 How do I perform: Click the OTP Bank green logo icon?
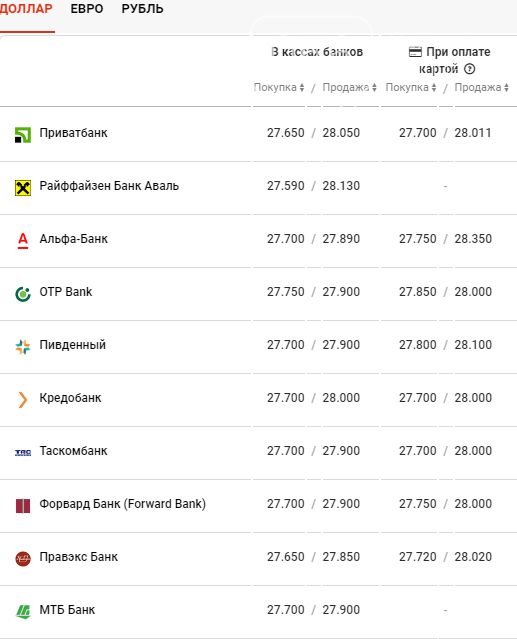click(23, 294)
